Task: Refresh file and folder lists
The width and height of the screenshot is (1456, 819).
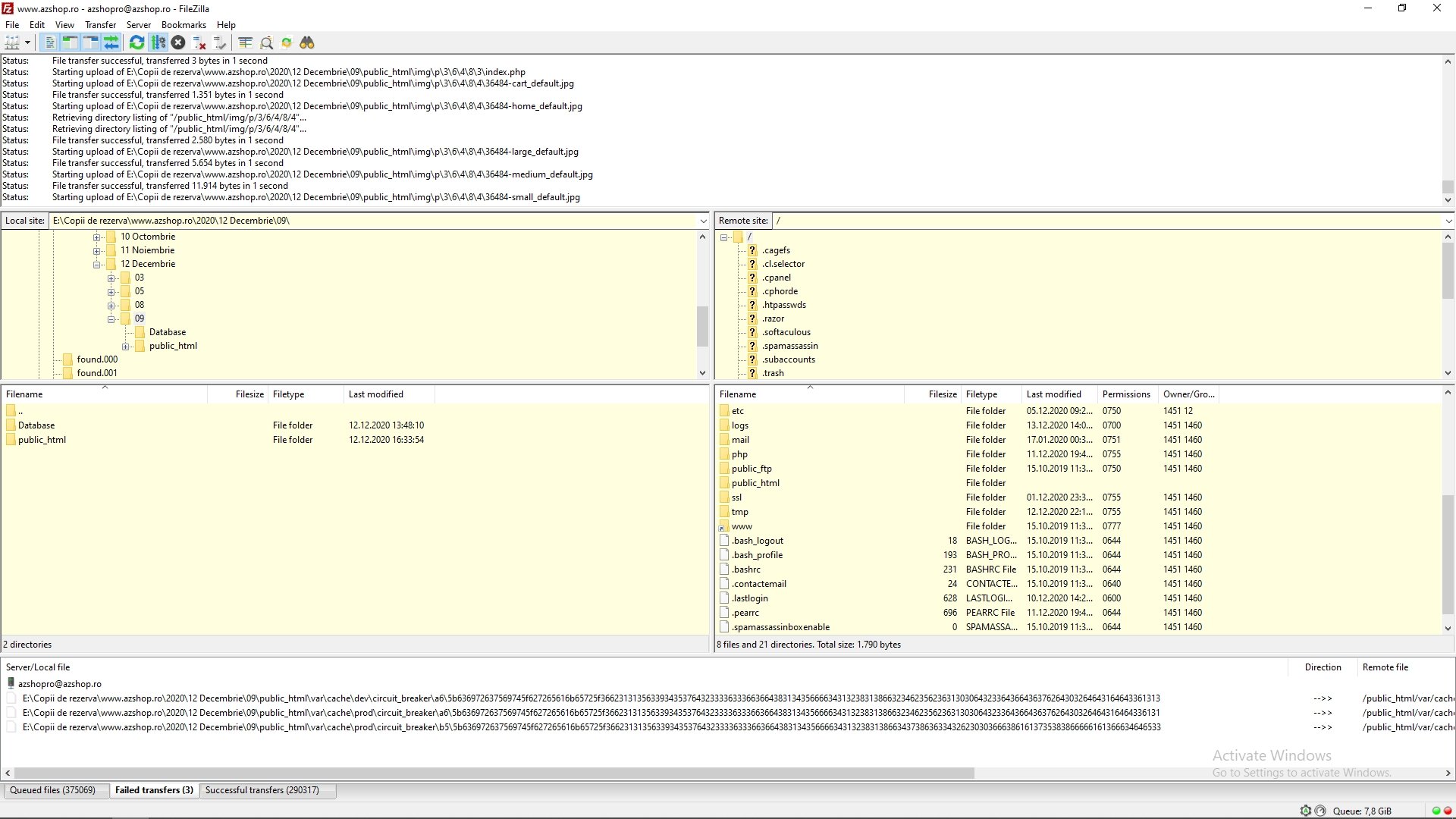Action: point(136,42)
